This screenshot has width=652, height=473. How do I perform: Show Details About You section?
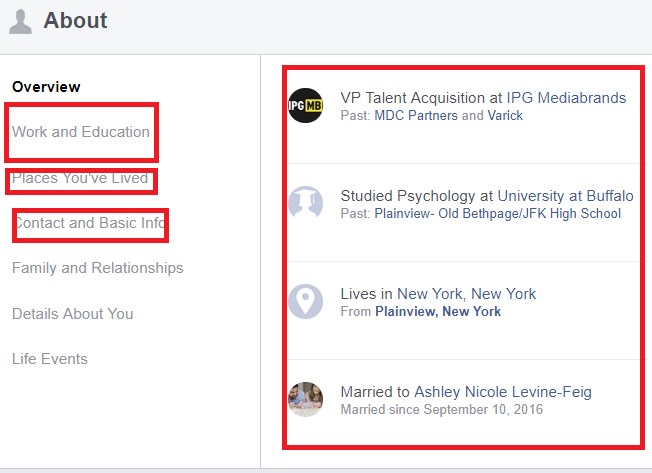72,314
